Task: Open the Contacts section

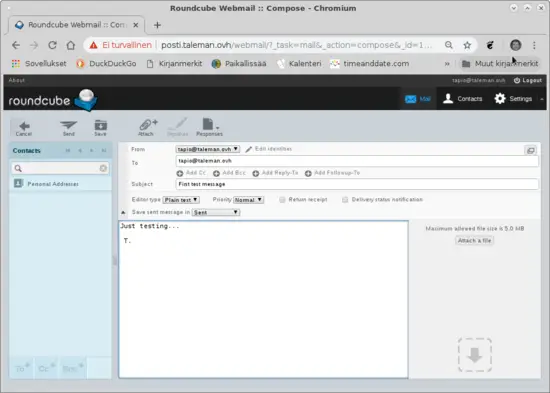Action: coord(463,99)
